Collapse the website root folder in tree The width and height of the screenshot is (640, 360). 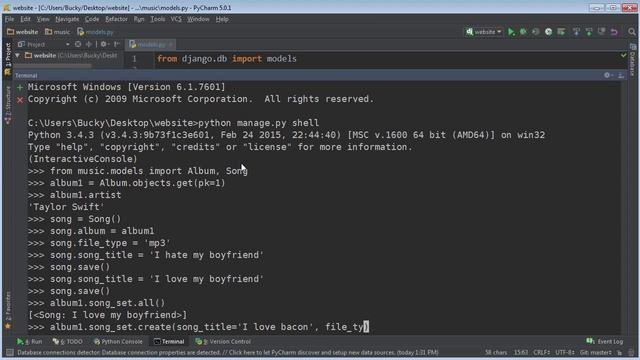click(x=18, y=56)
